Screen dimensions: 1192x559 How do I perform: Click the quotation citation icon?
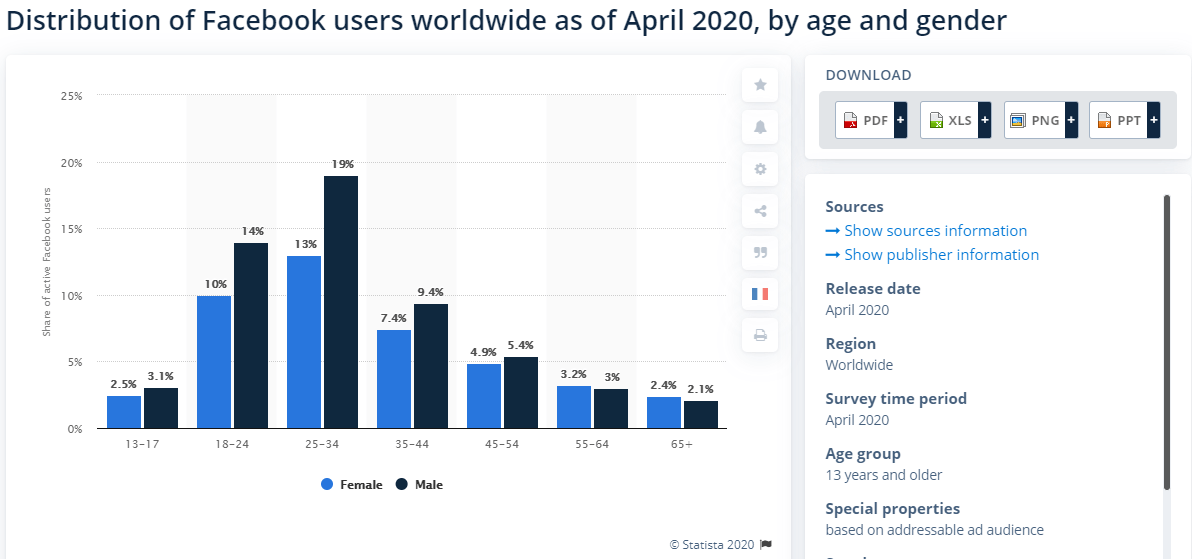tap(760, 253)
